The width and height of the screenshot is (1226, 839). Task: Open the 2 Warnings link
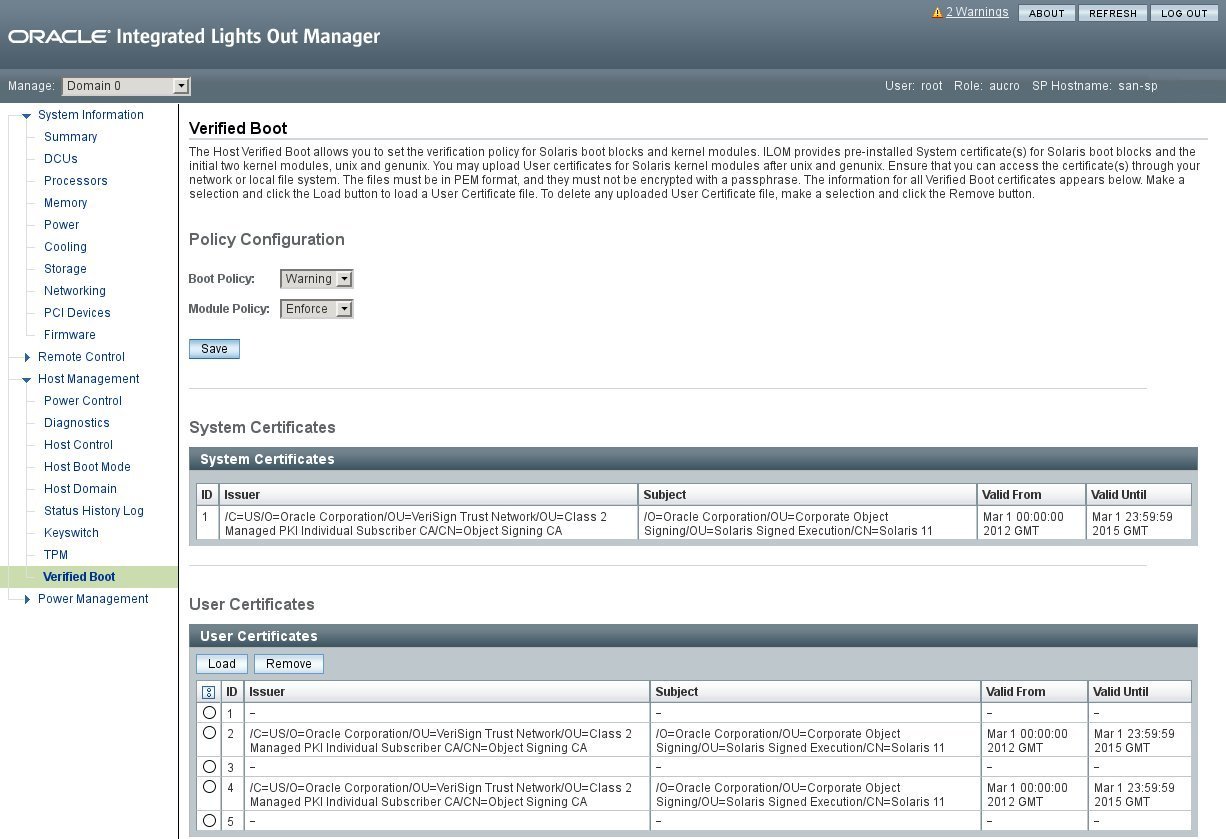point(976,12)
